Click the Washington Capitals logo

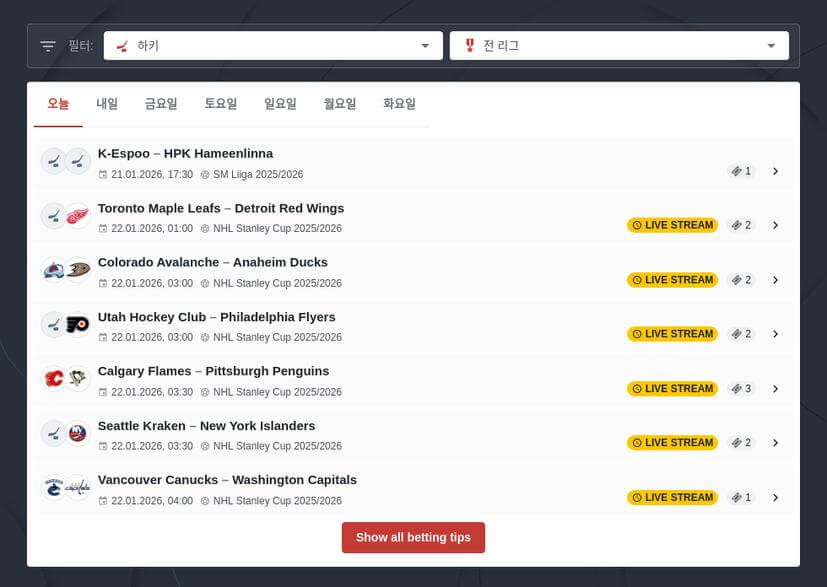tap(78, 488)
